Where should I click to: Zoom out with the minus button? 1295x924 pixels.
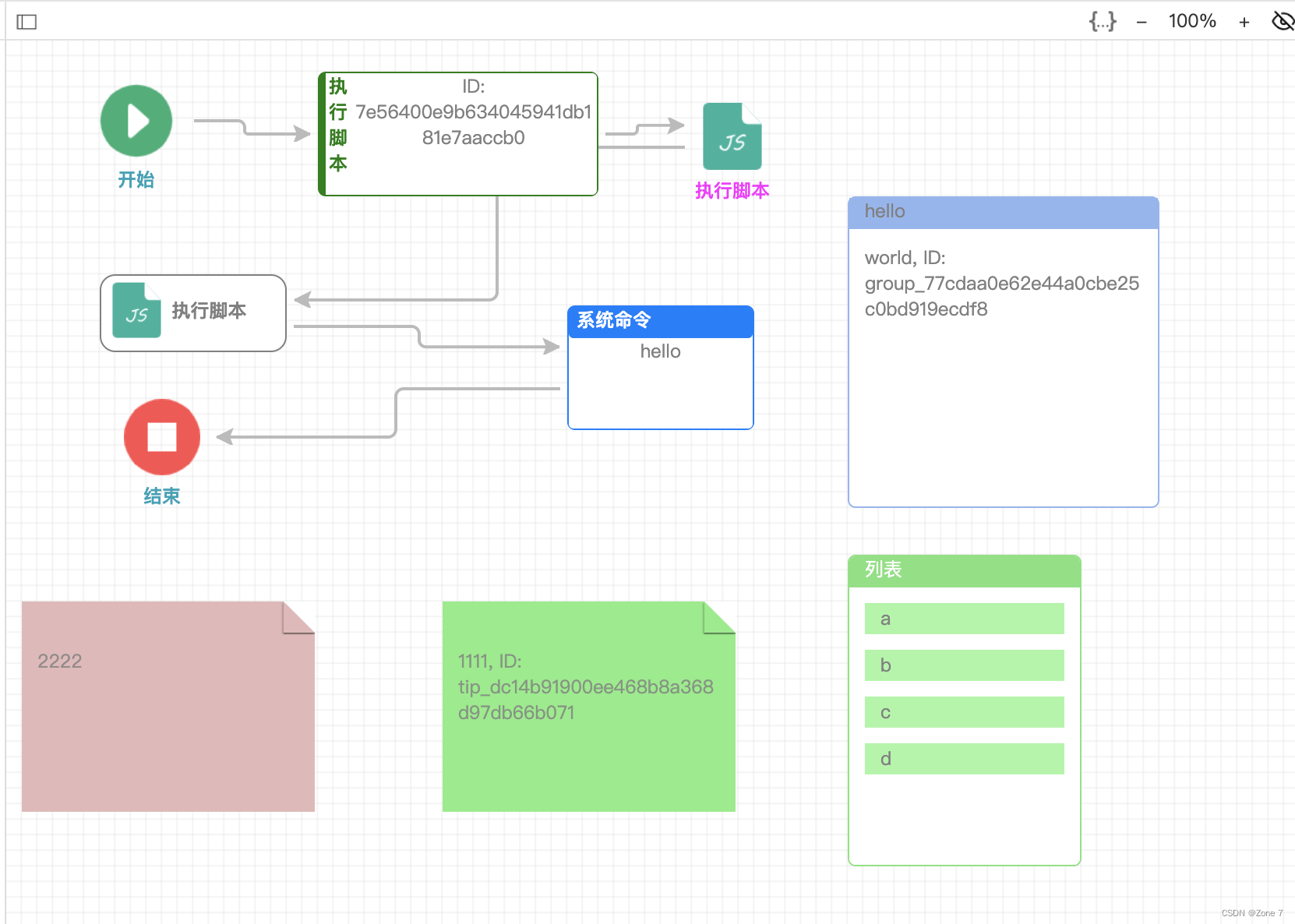click(1142, 22)
